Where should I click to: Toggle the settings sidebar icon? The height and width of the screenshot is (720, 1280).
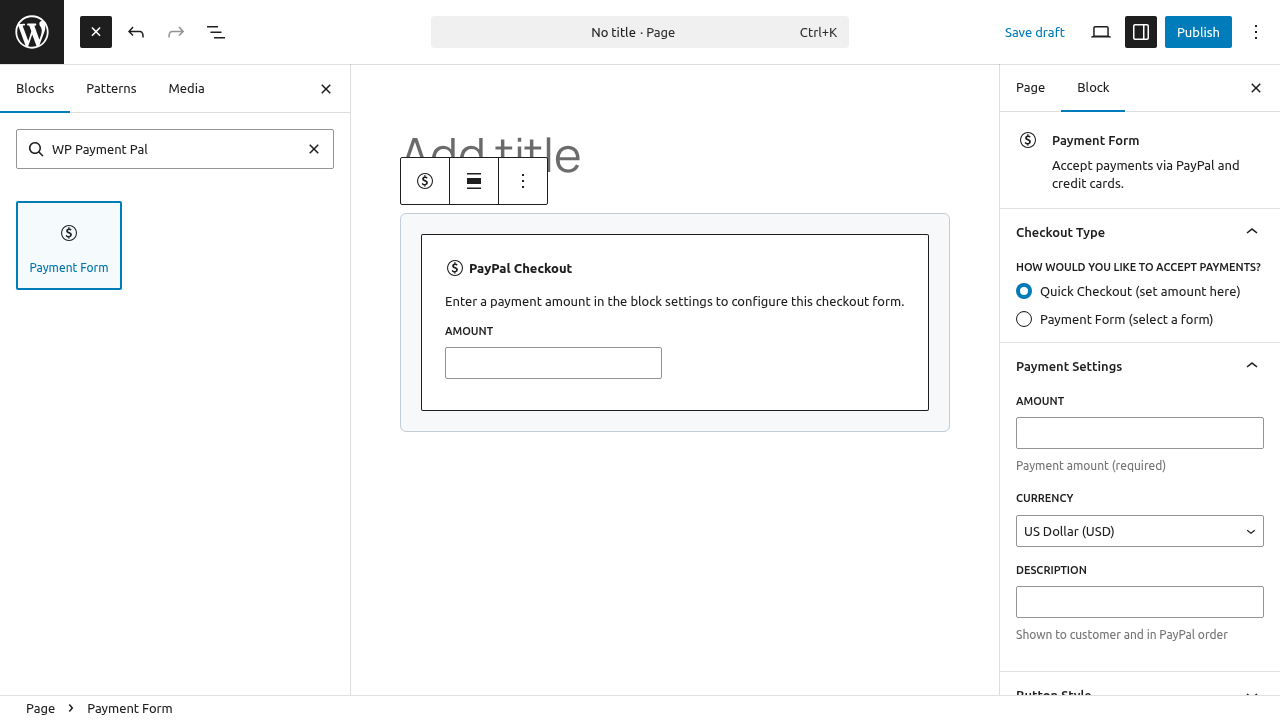point(1141,32)
